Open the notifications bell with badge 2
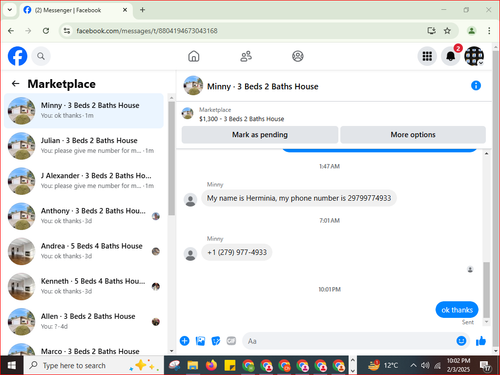 451,56
